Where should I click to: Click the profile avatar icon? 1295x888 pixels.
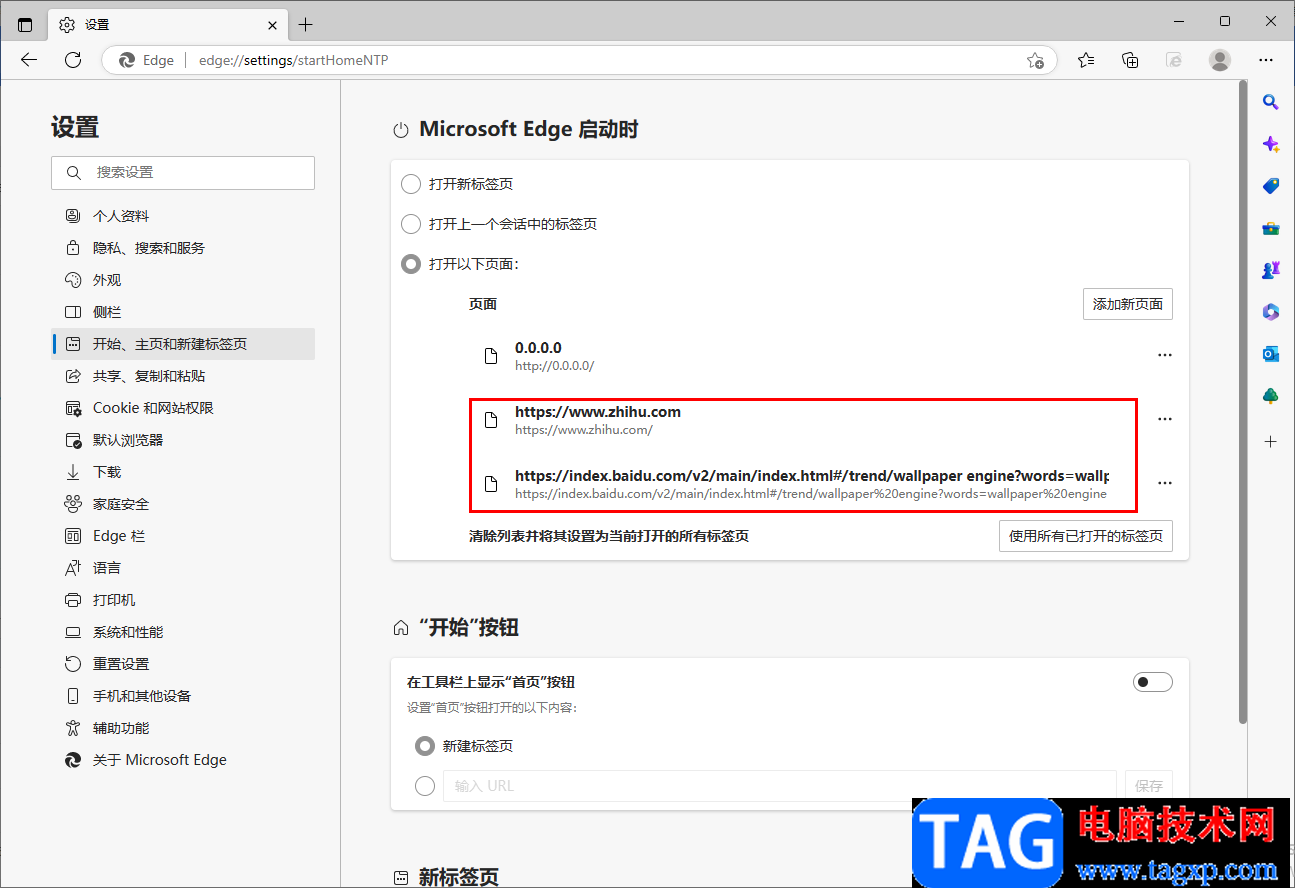point(1220,60)
